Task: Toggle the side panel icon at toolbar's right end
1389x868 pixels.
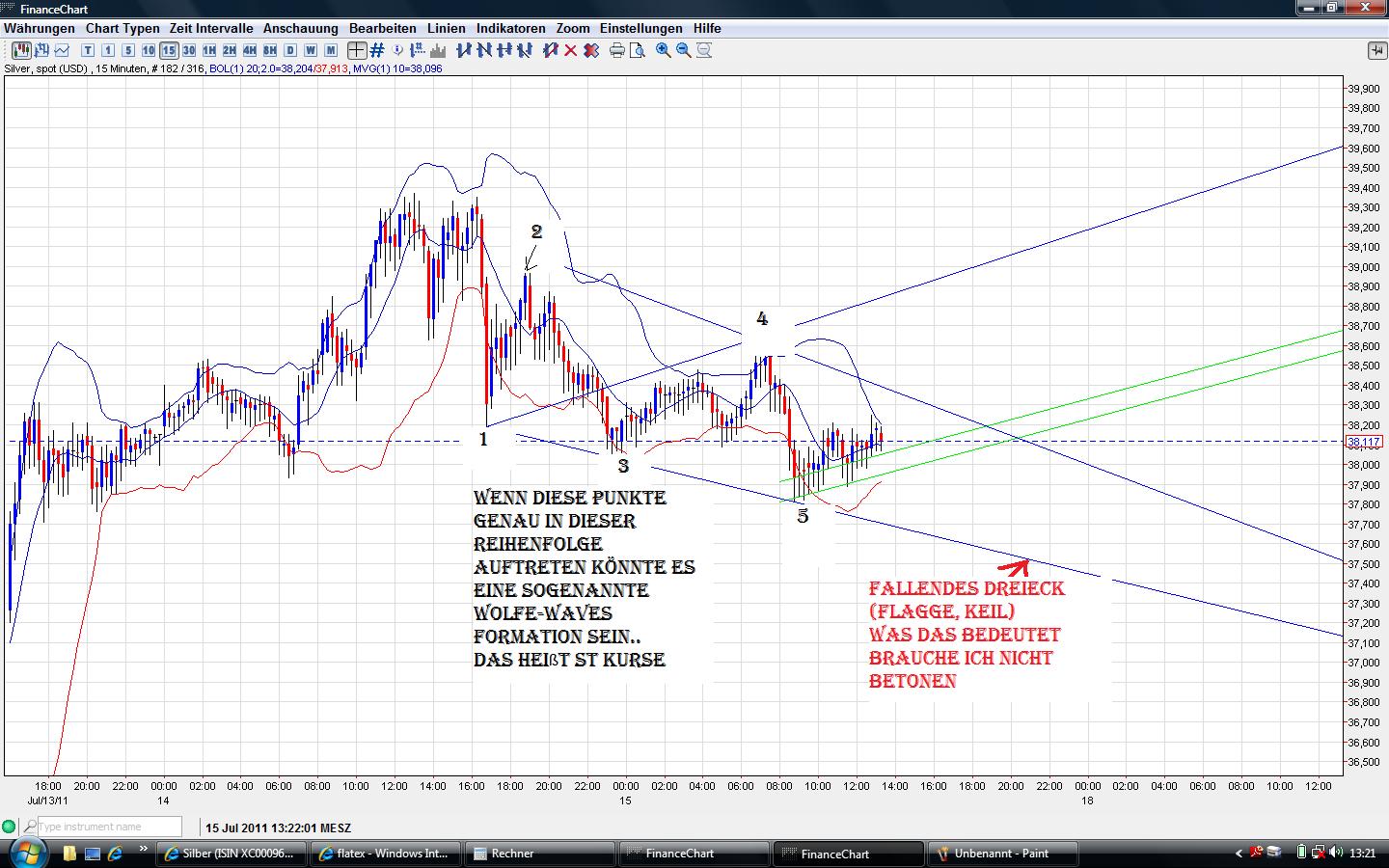Action: [x=1376, y=50]
